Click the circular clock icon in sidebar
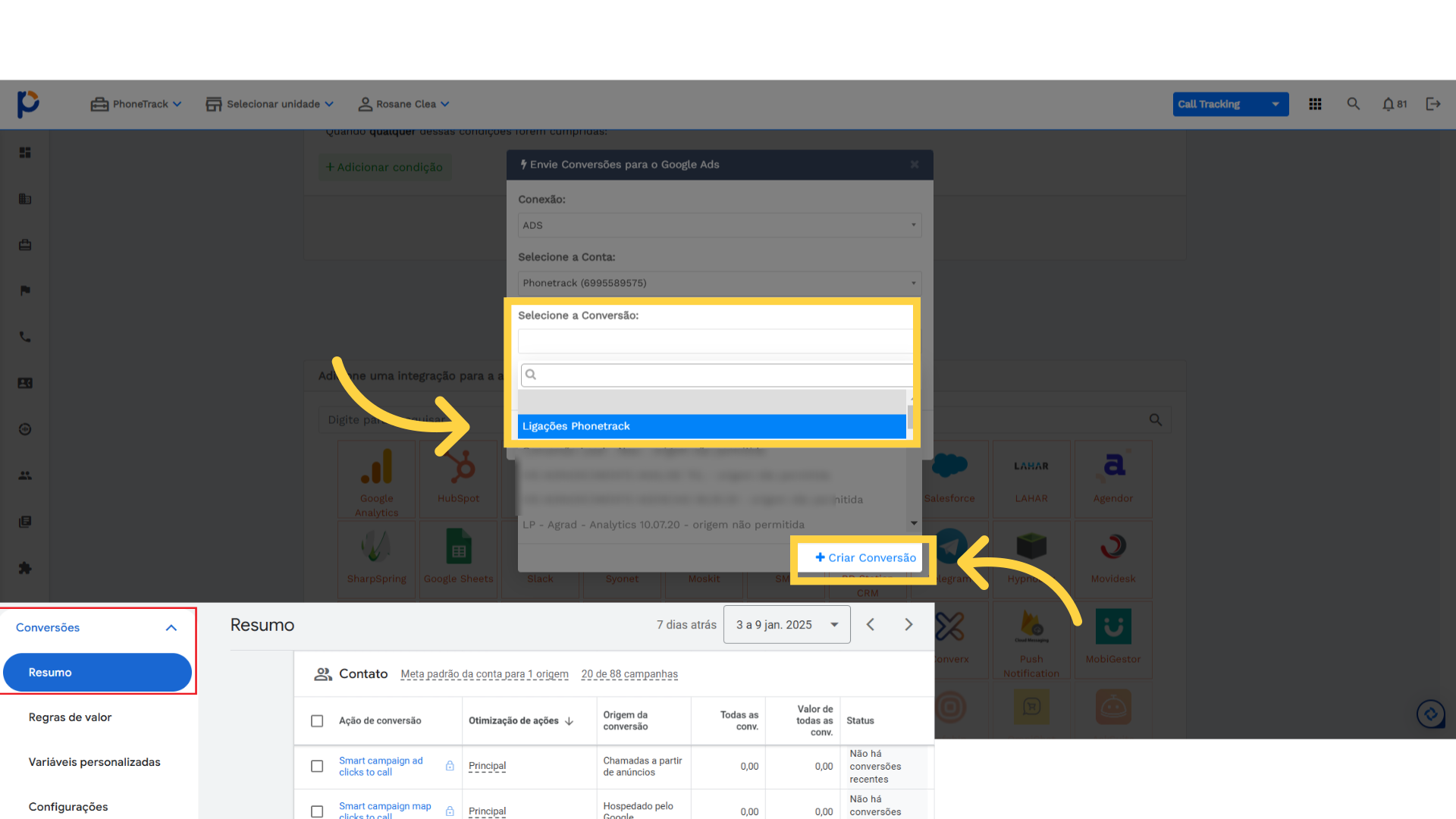Viewport: 1456px width, 819px height. 25,429
